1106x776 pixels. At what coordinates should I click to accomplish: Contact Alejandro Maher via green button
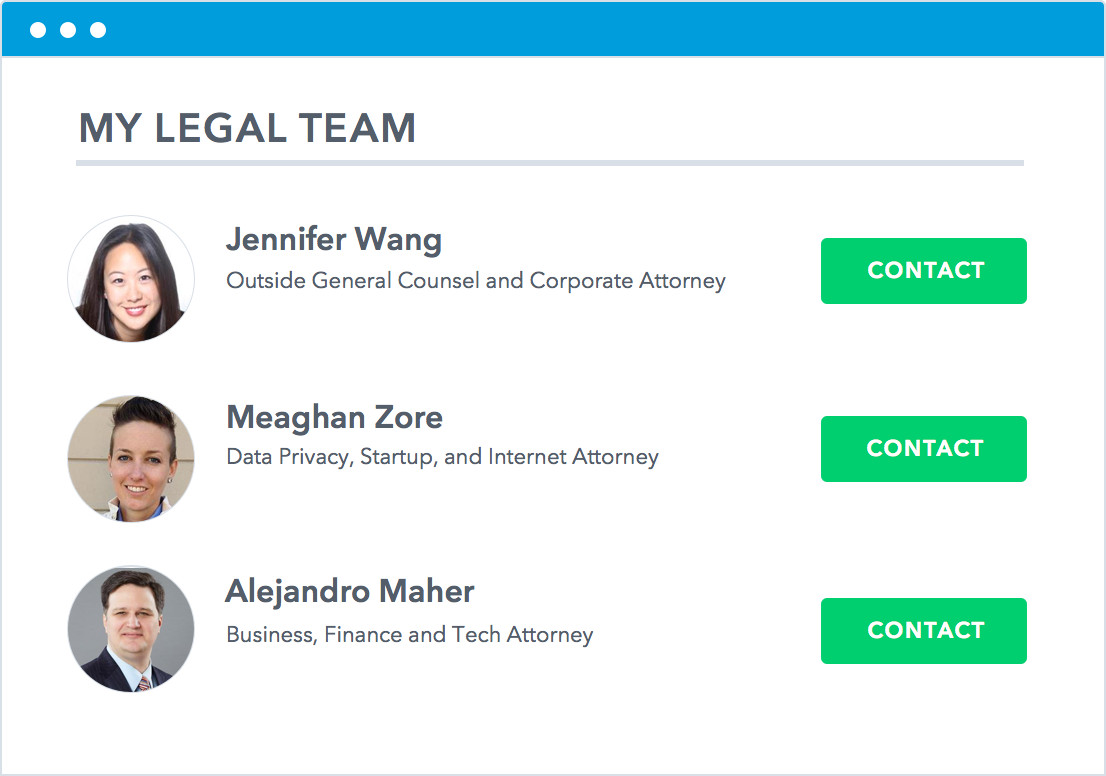(x=923, y=631)
